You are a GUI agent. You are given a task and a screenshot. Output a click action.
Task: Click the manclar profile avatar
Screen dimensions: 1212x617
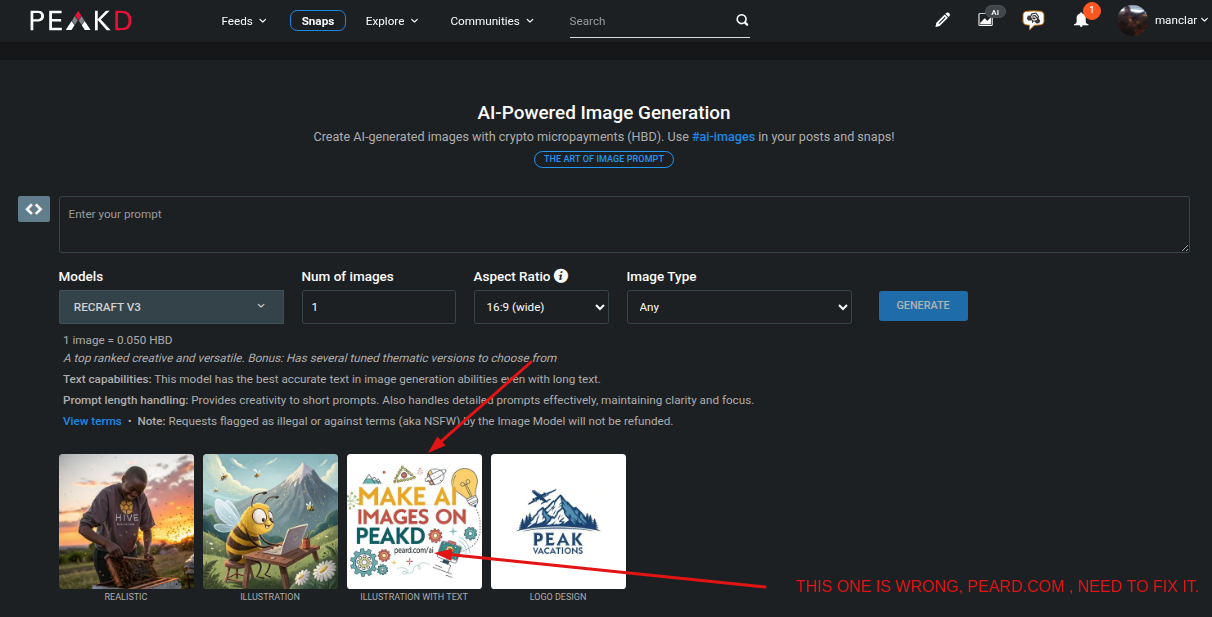point(1132,20)
